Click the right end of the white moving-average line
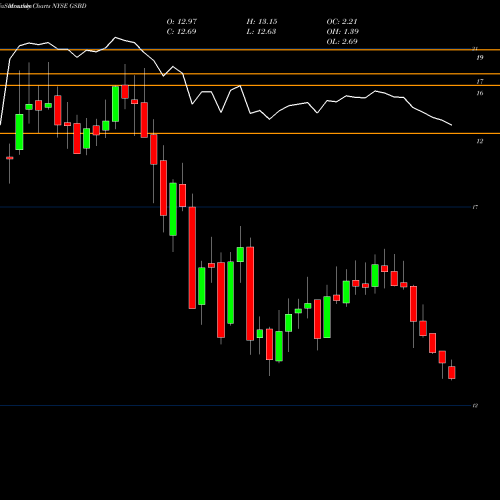The height and width of the screenshot is (500, 500). (x=451, y=125)
